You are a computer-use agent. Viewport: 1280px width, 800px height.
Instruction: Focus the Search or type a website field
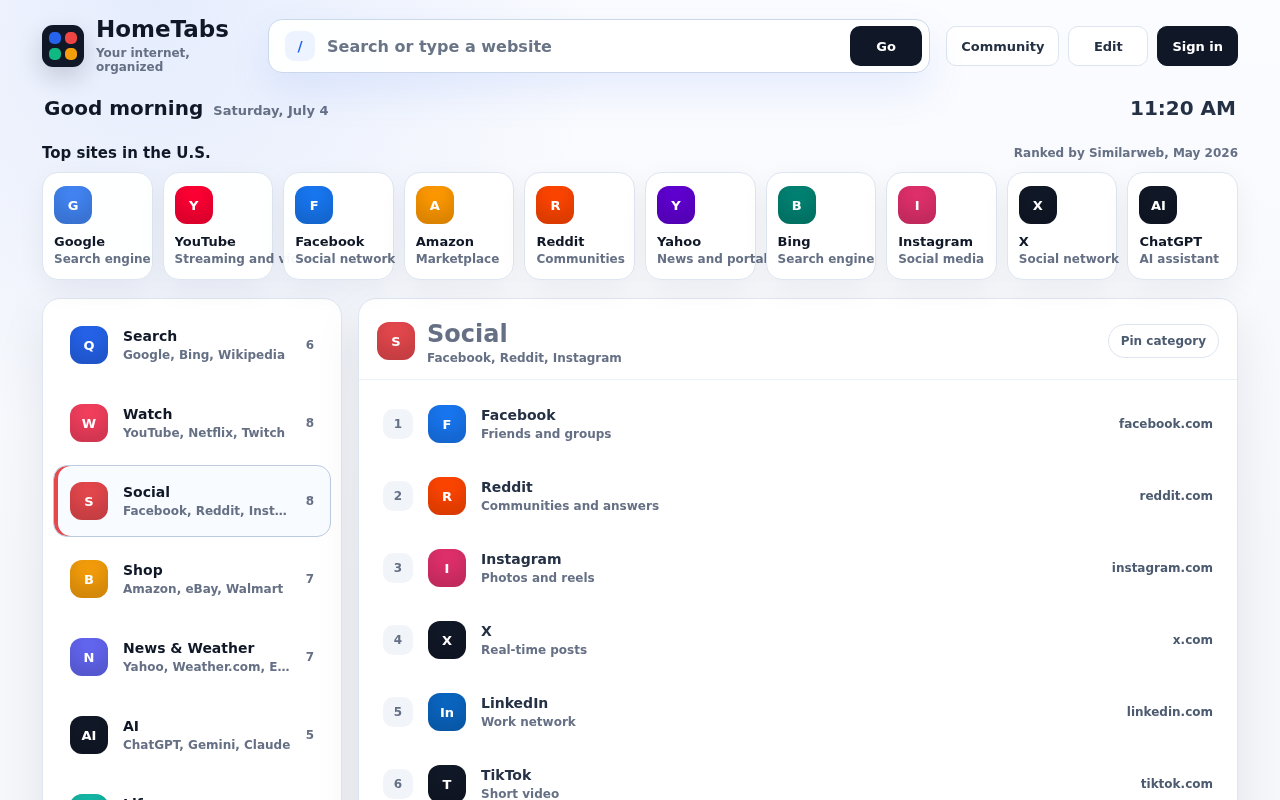(583, 46)
